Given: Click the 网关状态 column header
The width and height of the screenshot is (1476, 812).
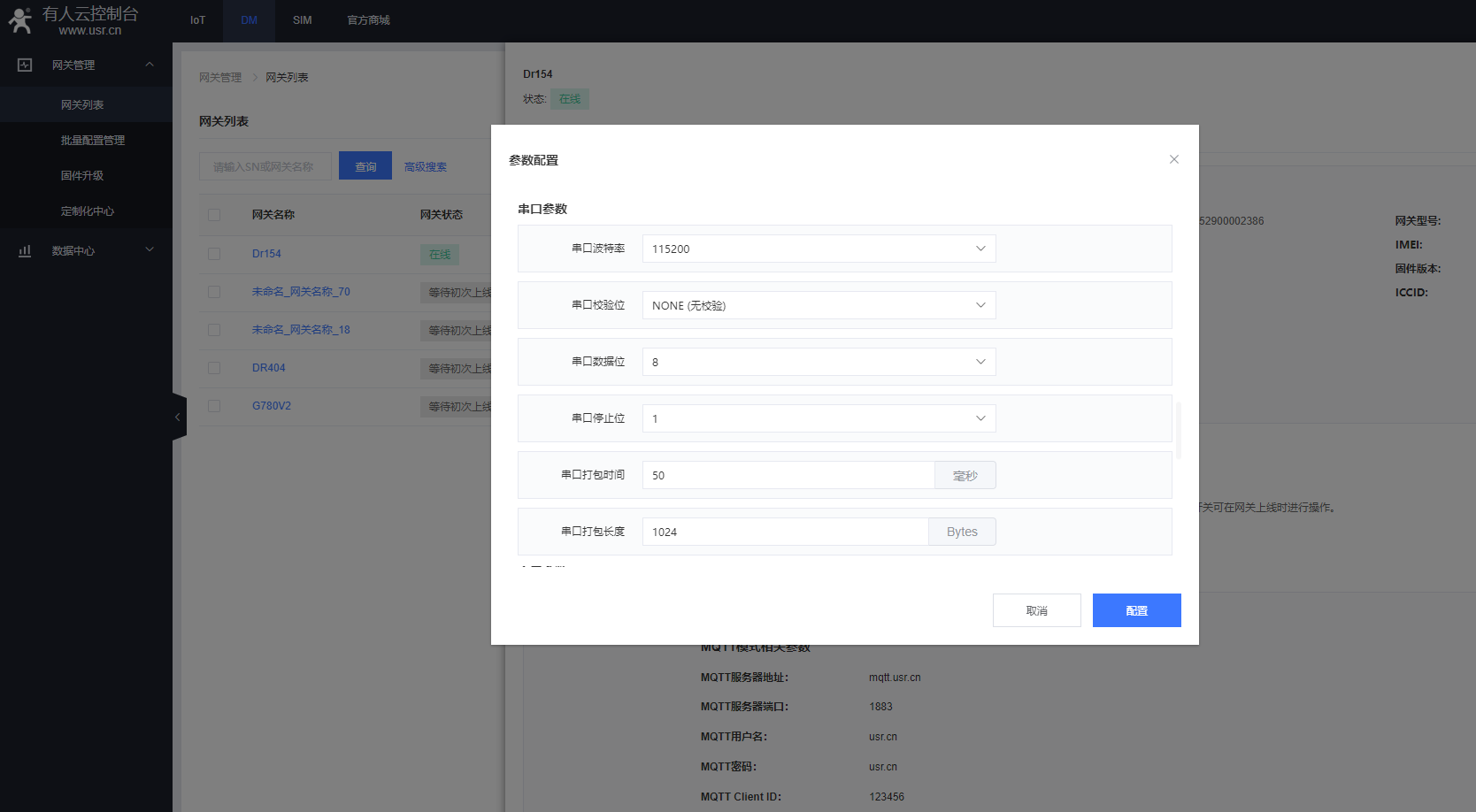Looking at the screenshot, I should click(442, 215).
